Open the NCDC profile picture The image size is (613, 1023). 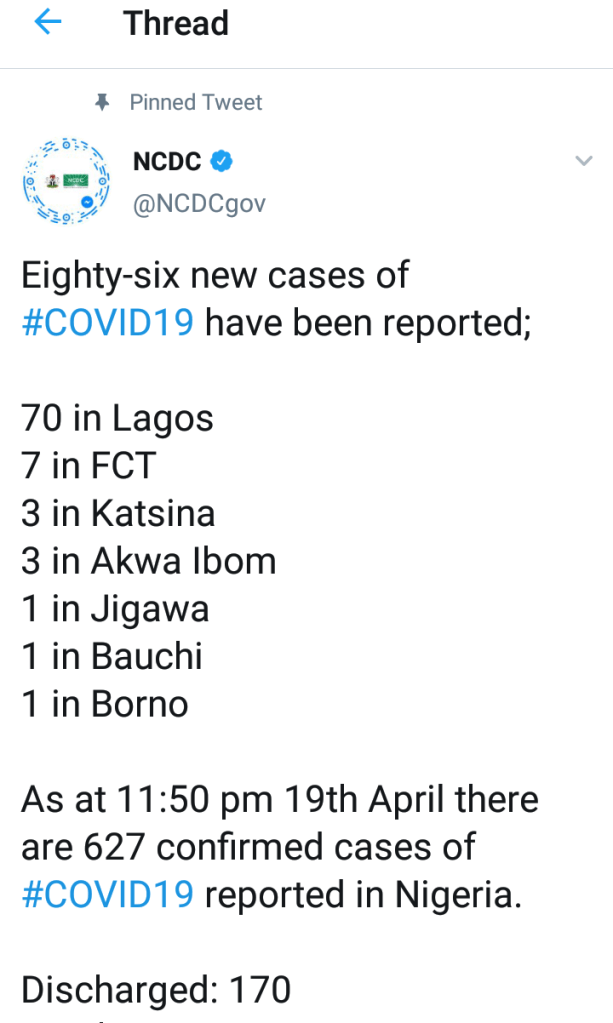pos(66,180)
